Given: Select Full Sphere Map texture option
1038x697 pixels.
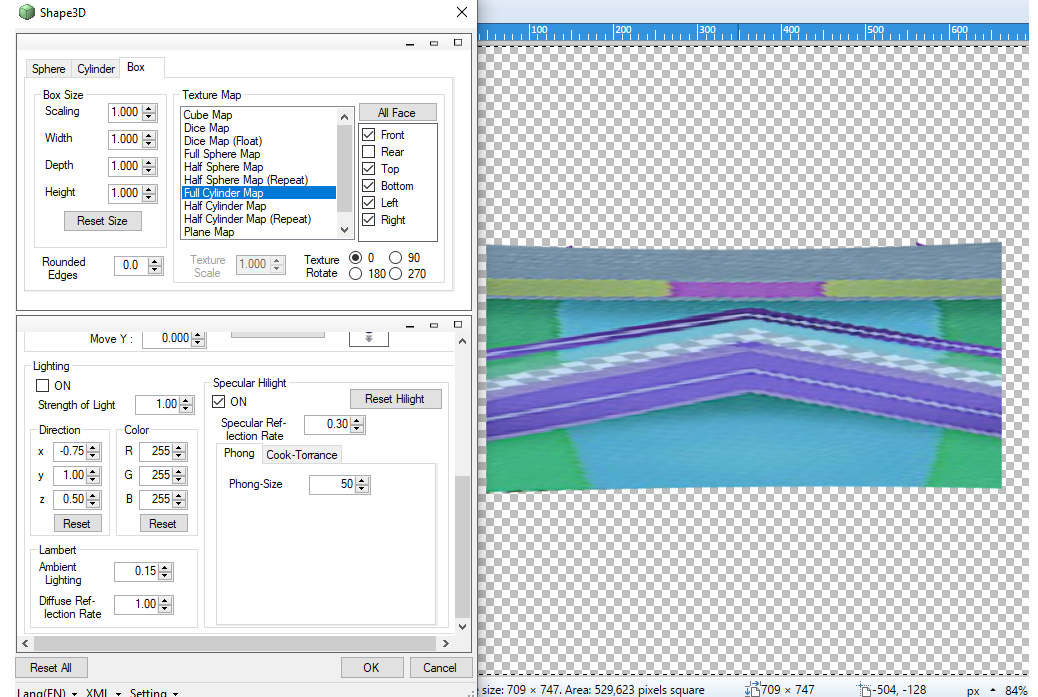Looking at the screenshot, I should click(222, 154).
